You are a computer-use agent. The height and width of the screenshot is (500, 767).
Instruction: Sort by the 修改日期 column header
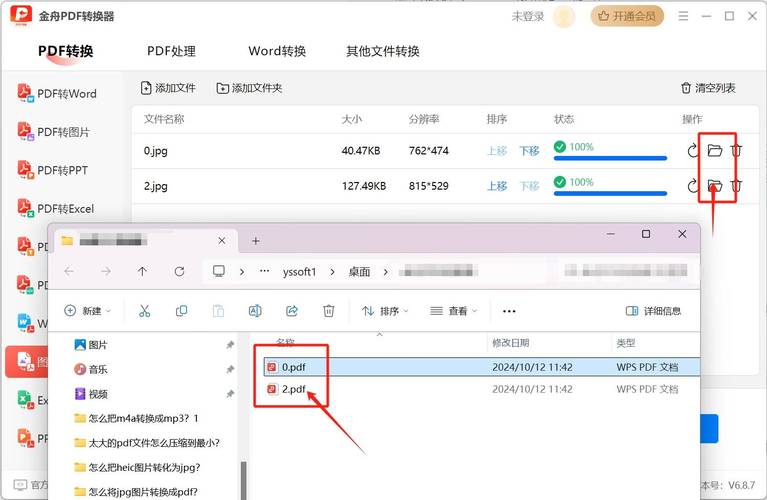[x=511, y=343]
